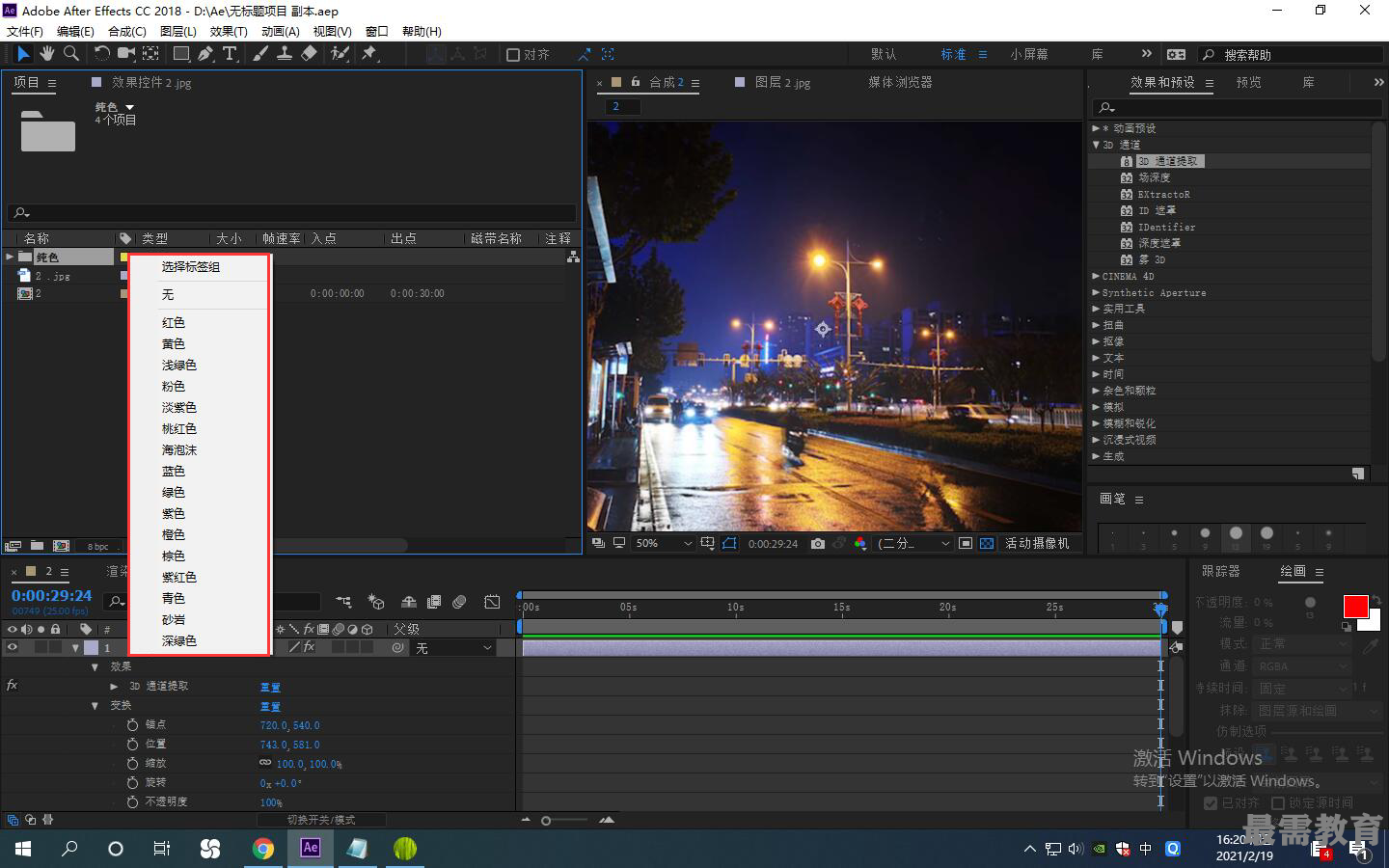Open the show channel RGB icon
The image size is (1389, 868).
pos(859,544)
